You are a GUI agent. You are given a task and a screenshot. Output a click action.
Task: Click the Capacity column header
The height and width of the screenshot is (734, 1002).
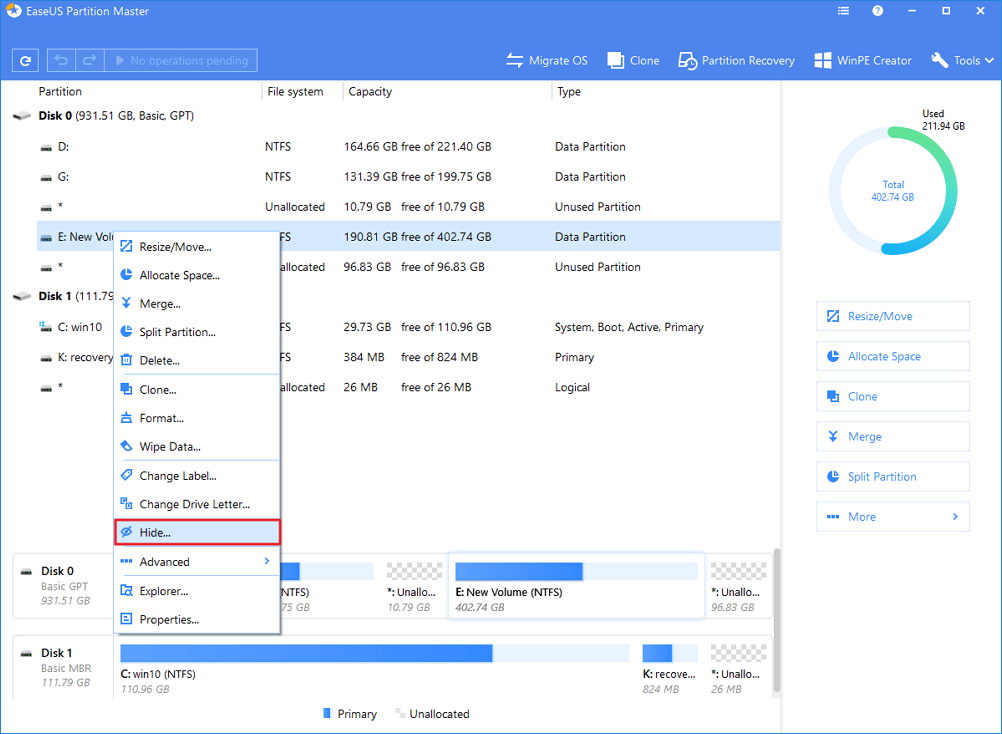tap(370, 91)
